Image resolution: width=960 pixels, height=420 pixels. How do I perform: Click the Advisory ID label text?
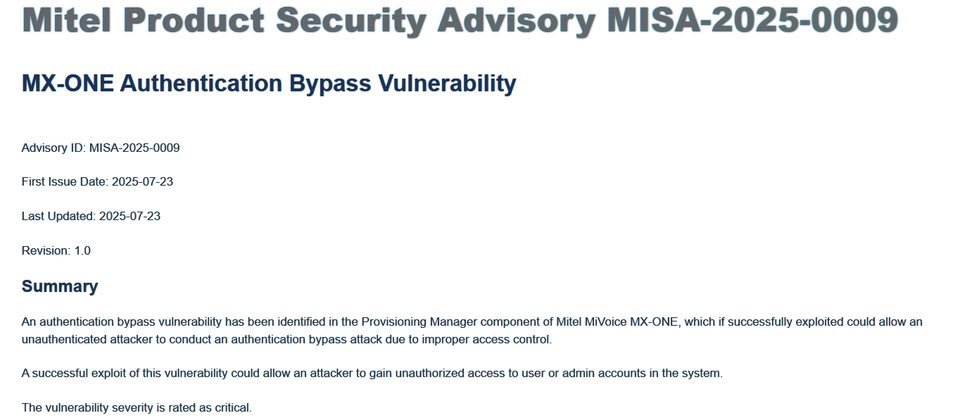pos(53,148)
